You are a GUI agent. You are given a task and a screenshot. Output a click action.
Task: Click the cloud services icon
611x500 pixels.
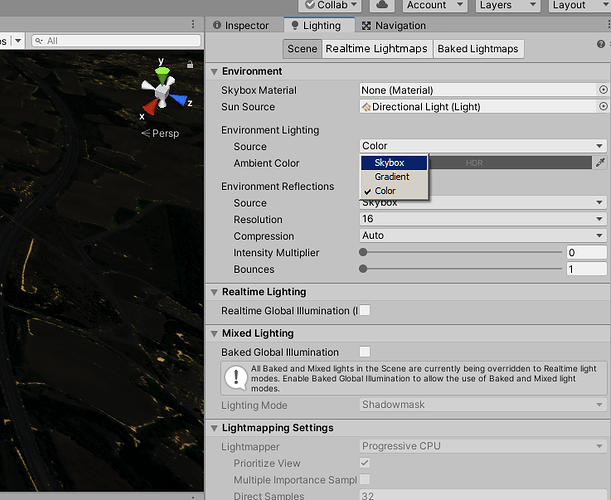click(382, 5)
